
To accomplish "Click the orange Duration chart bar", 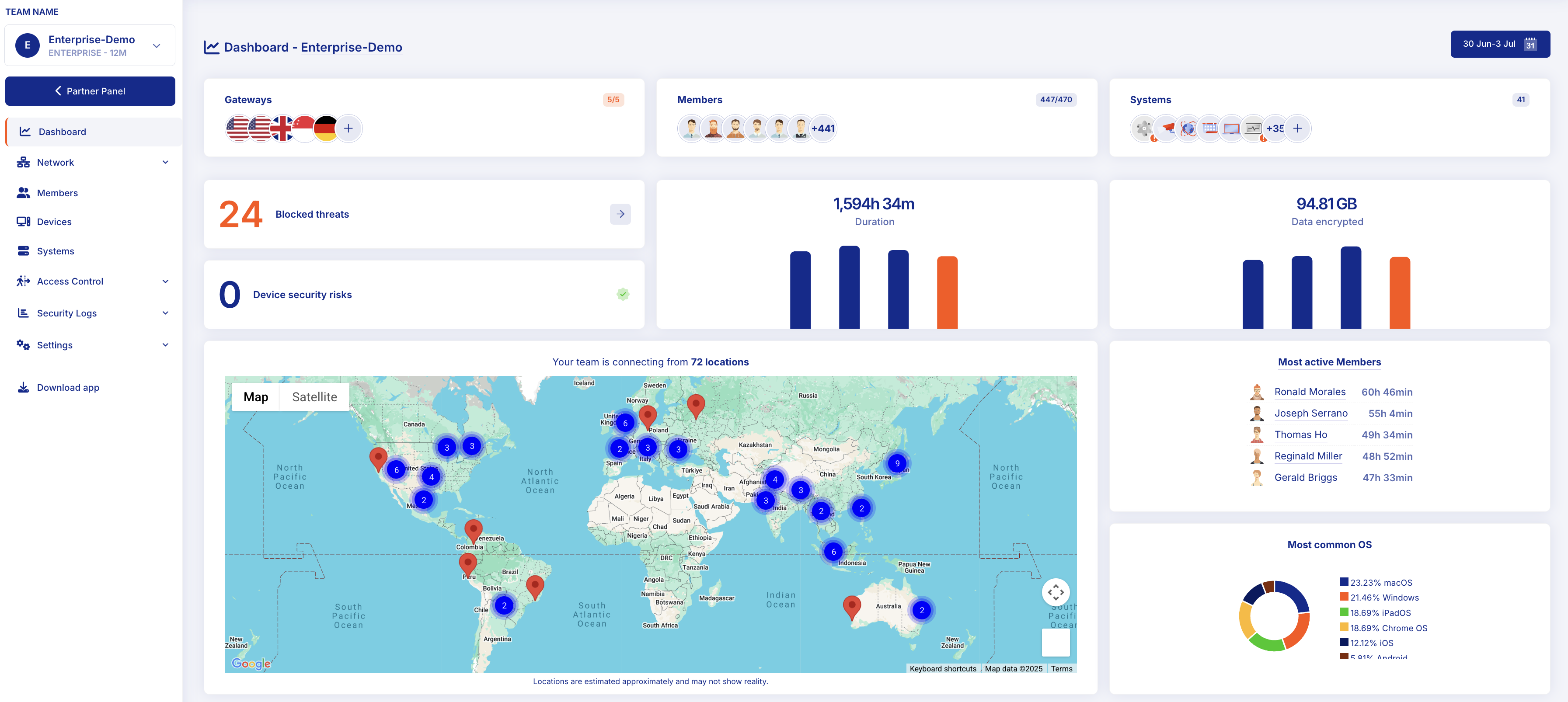I will coord(947,292).
